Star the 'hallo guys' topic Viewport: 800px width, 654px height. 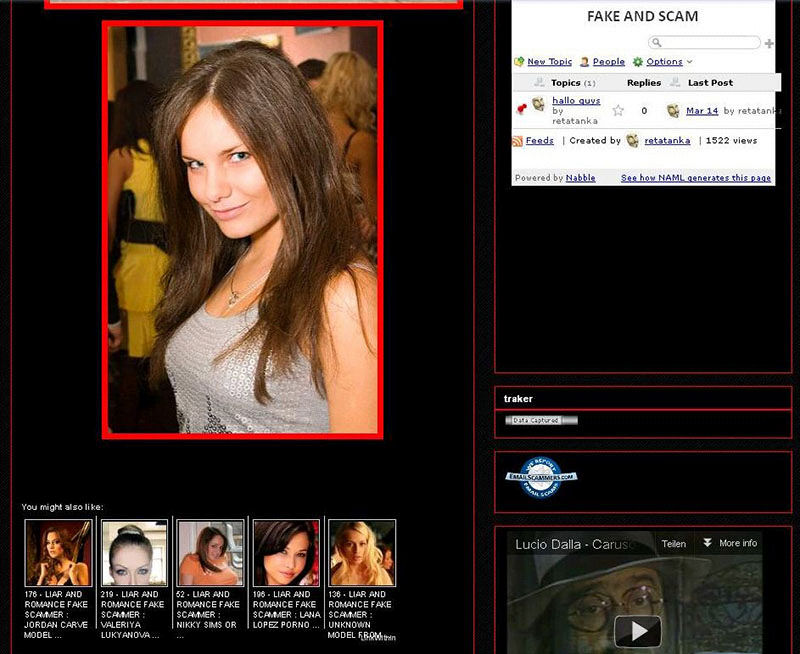tap(618, 110)
